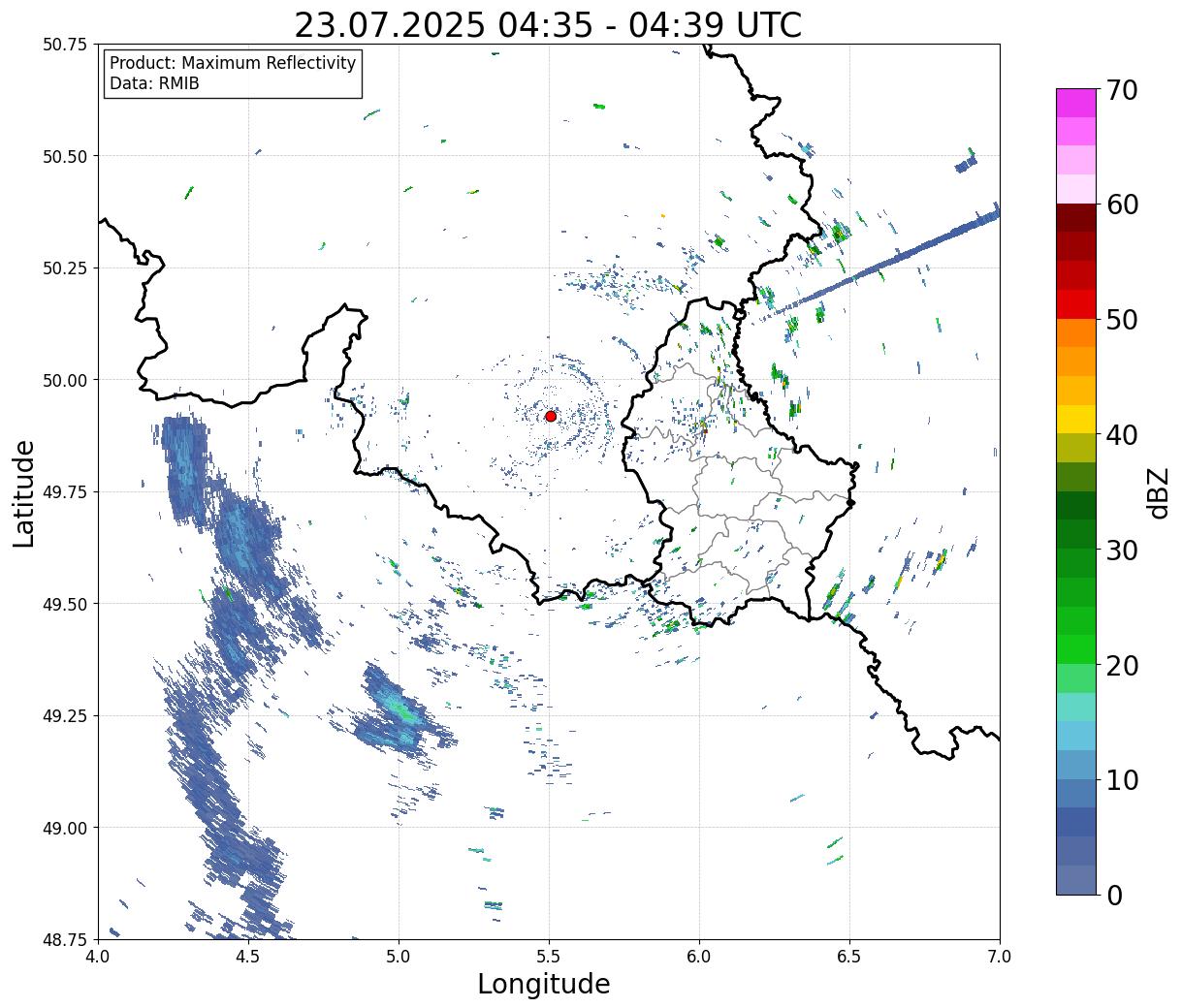Image resolution: width=1182 pixels, height=1008 pixels.
Task: Click the 70 colorbar tick label
Action: (x=1121, y=90)
